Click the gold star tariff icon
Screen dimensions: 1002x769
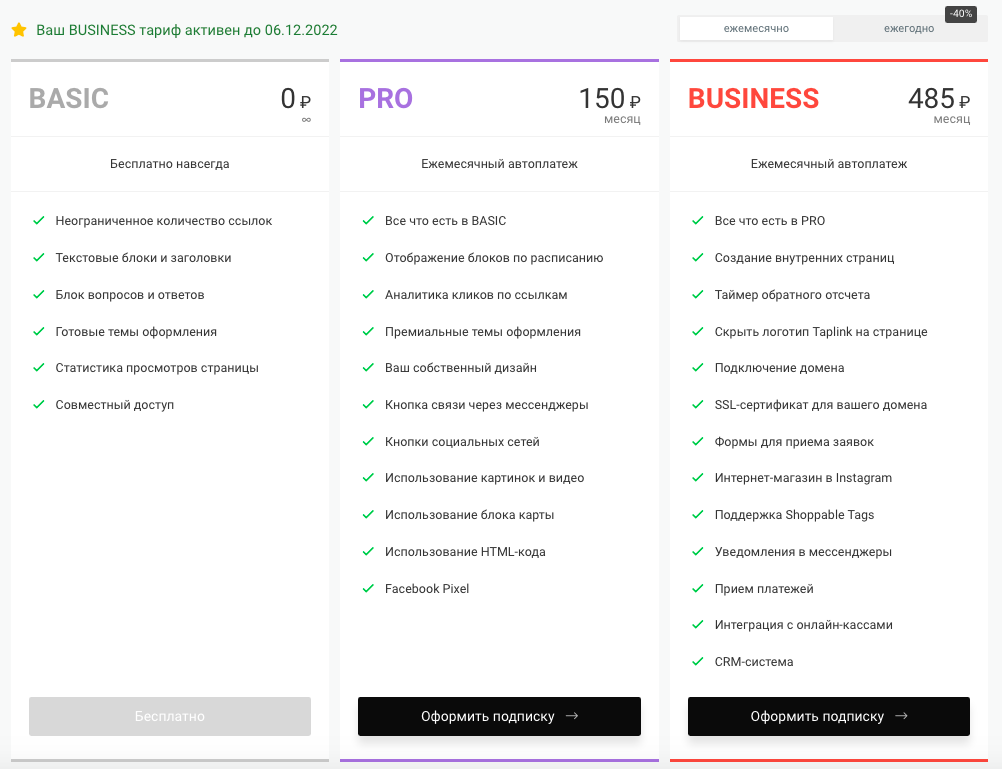tap(19, 30)
